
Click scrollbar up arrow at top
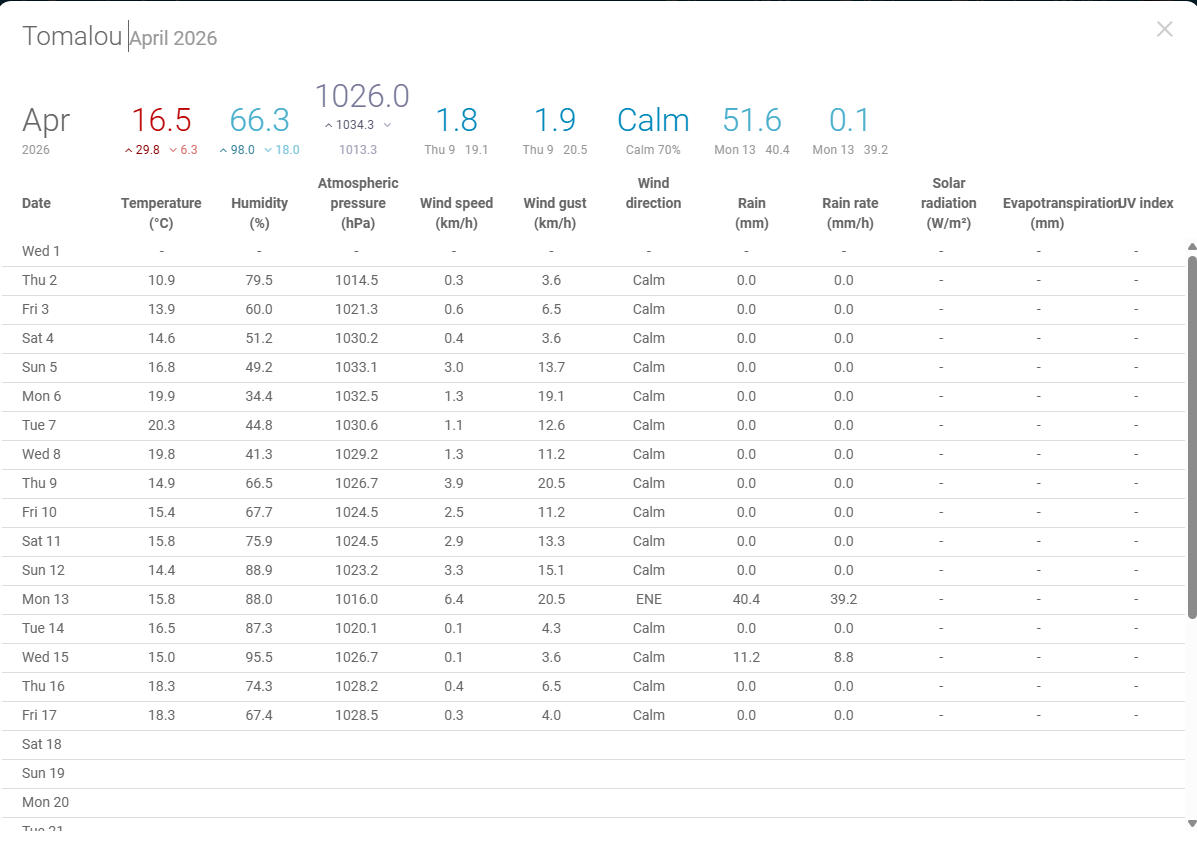(x=1191, y=247)
